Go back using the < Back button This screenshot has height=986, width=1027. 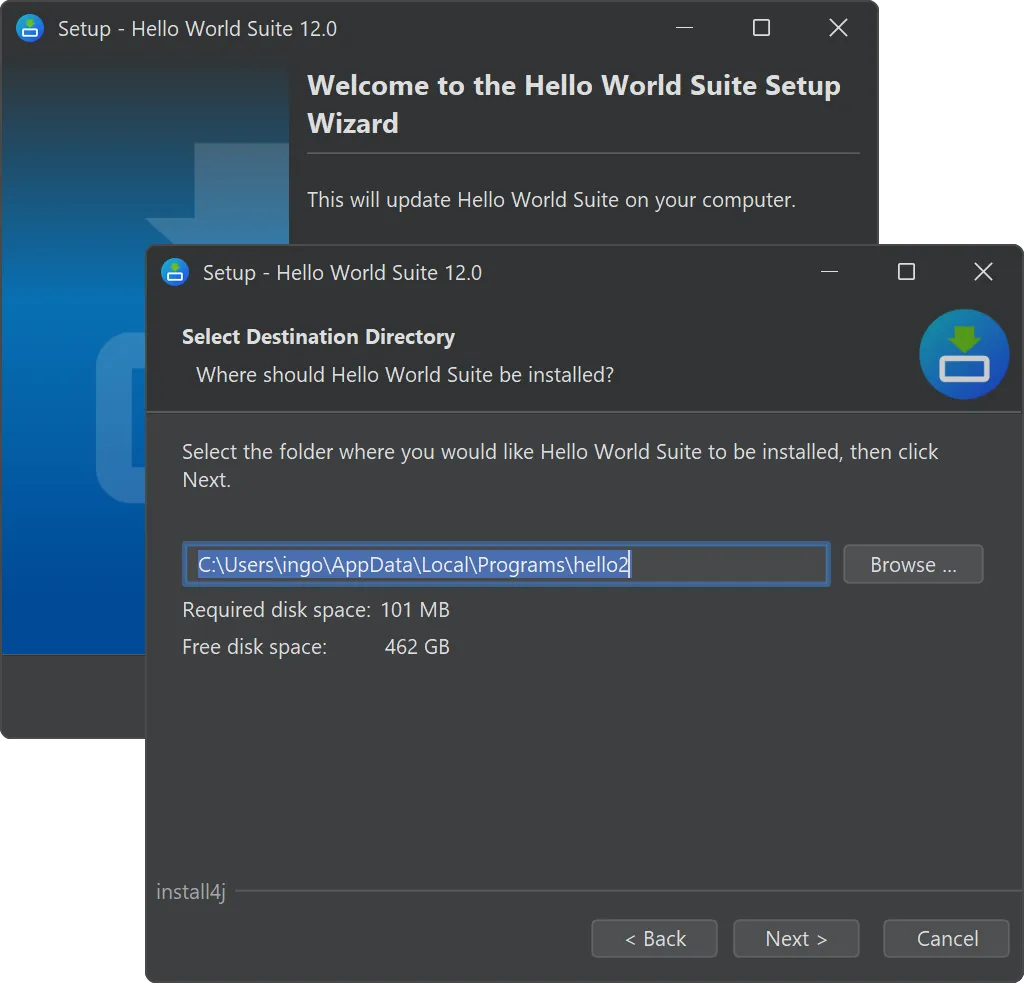[x=654, y=938]
